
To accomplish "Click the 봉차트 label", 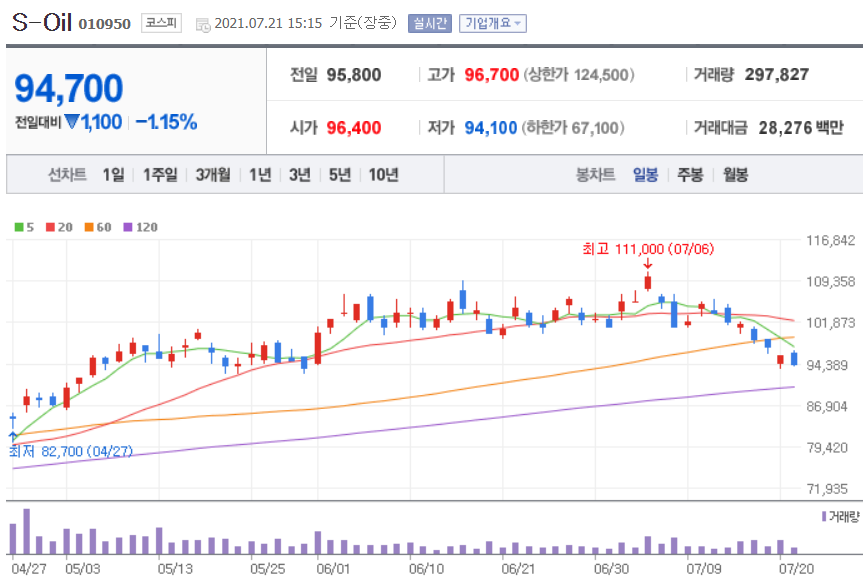I will [595, 175].
